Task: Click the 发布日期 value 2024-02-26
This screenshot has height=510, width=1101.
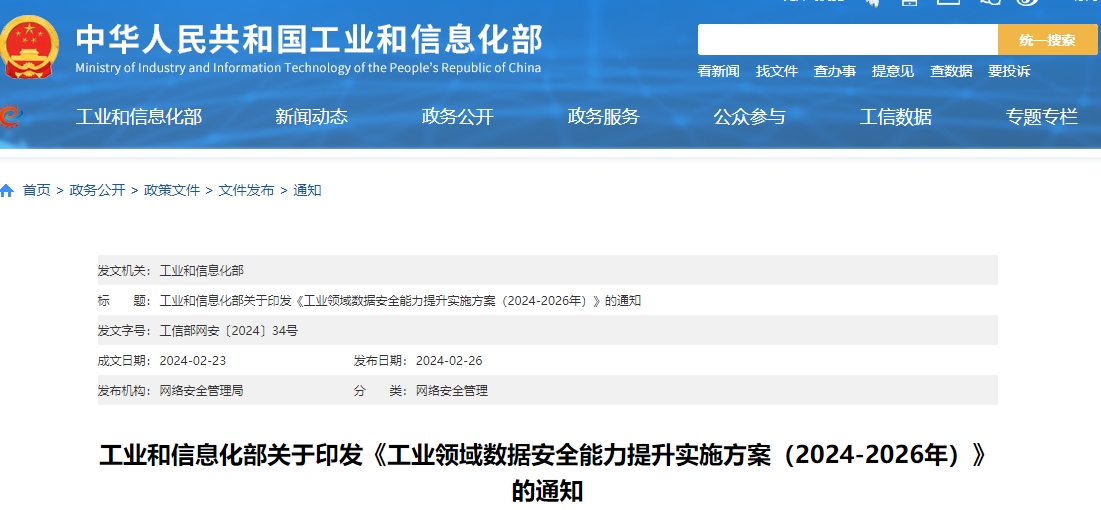Action: [449, 361]
